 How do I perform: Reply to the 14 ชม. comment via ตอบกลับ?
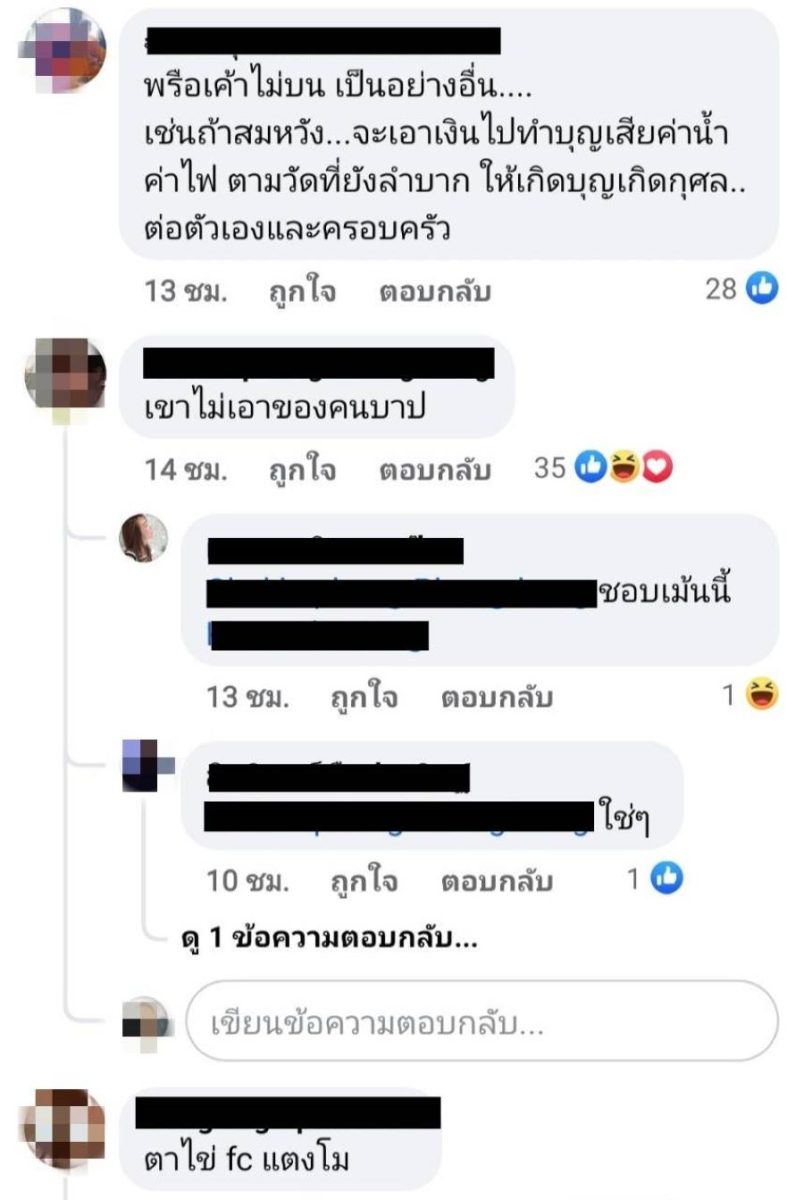435,470
